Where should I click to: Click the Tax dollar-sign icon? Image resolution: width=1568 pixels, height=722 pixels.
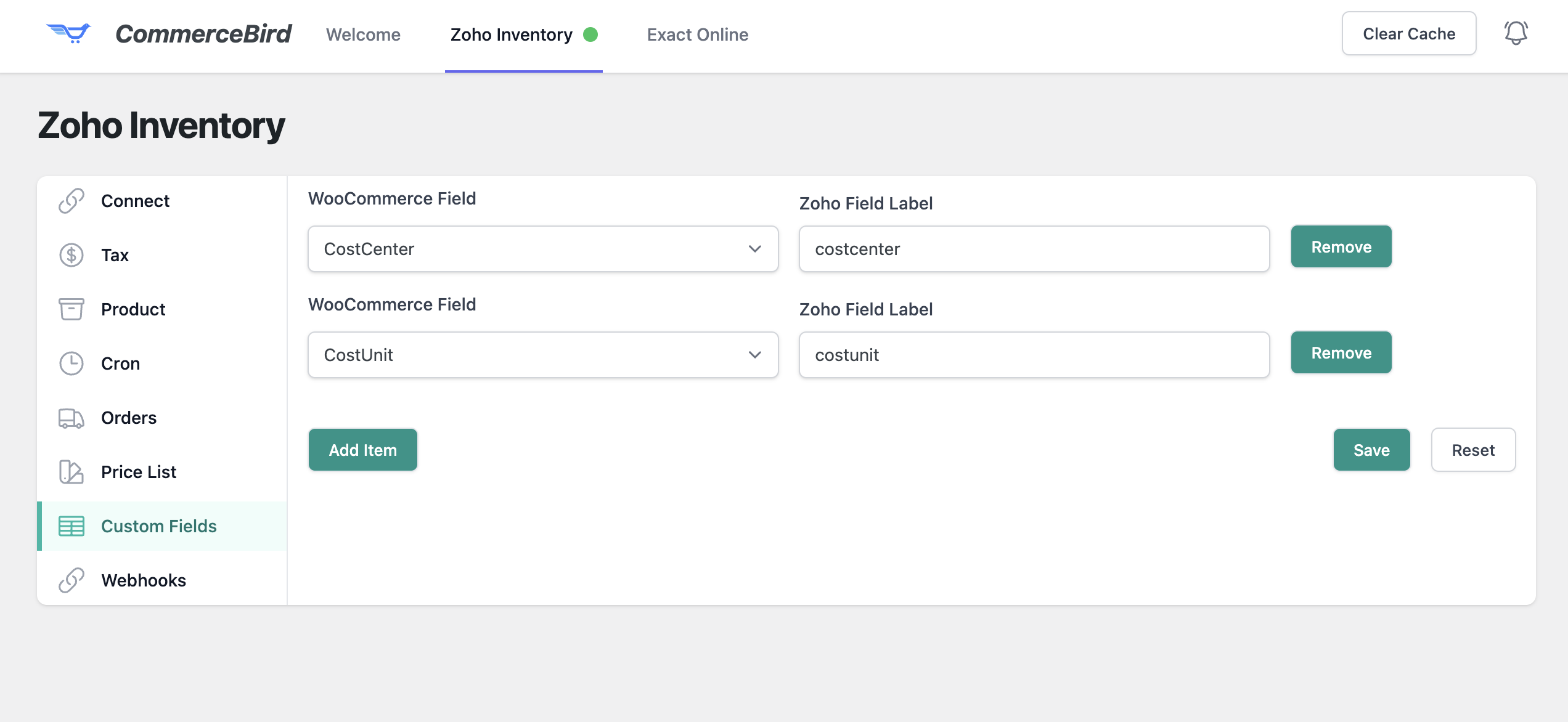pos(71,255)
